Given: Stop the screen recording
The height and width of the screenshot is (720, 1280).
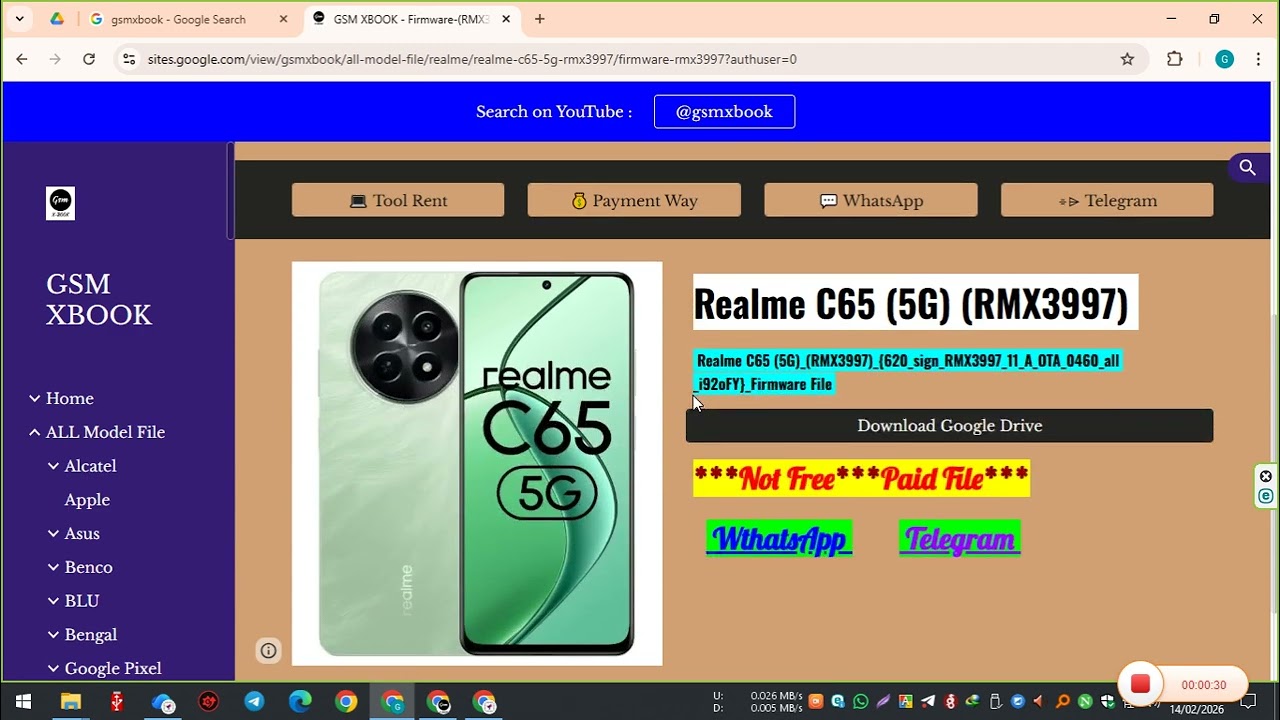Looking at the screenshot, I should click(x=1140, y=685).
